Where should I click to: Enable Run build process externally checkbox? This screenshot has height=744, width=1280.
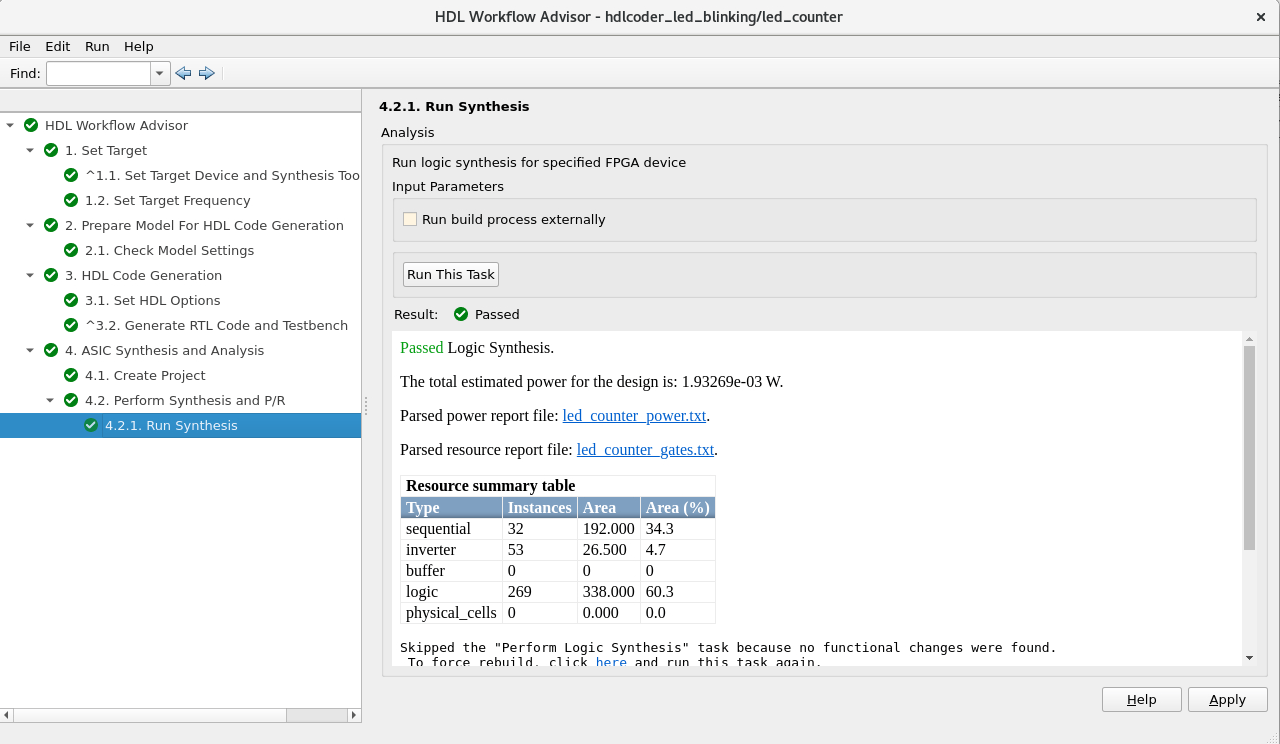(410, 219)
